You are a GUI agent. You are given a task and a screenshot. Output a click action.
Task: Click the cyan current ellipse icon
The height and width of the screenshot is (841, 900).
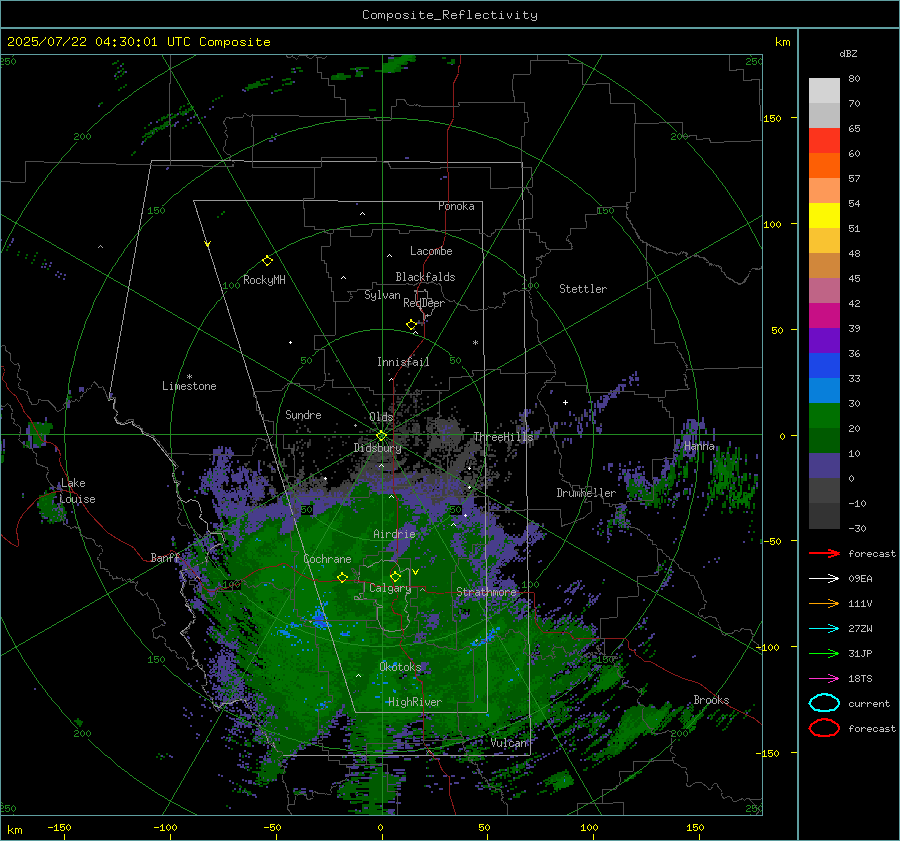click(x=824, y=703)
